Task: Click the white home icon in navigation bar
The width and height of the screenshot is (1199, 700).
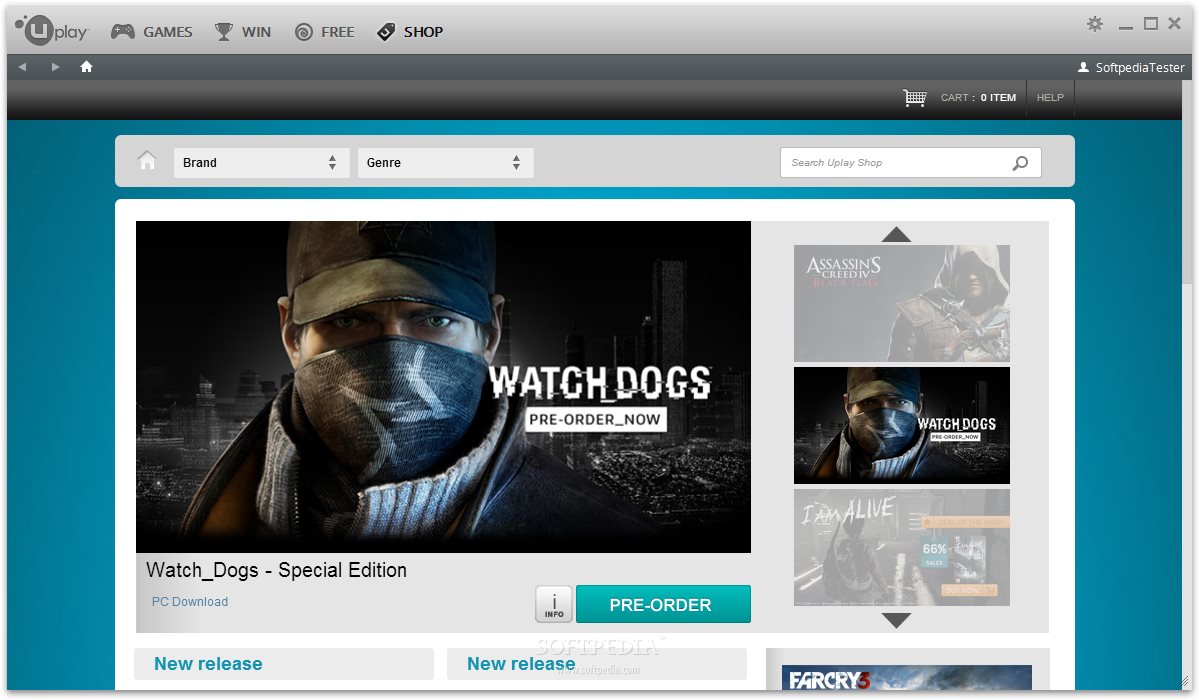Action: point(86,67)
